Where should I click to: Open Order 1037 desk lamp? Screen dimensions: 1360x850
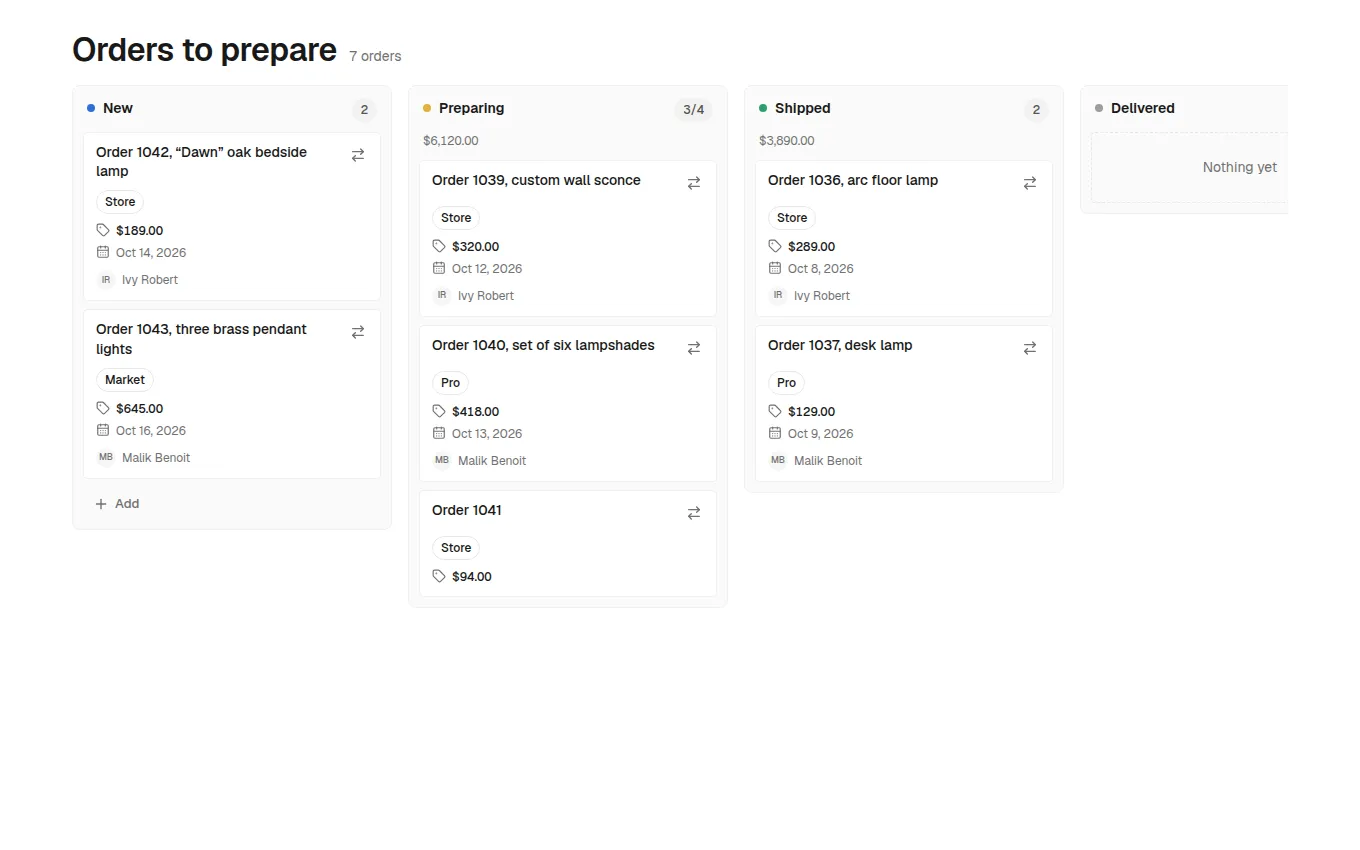click(840, 345)
